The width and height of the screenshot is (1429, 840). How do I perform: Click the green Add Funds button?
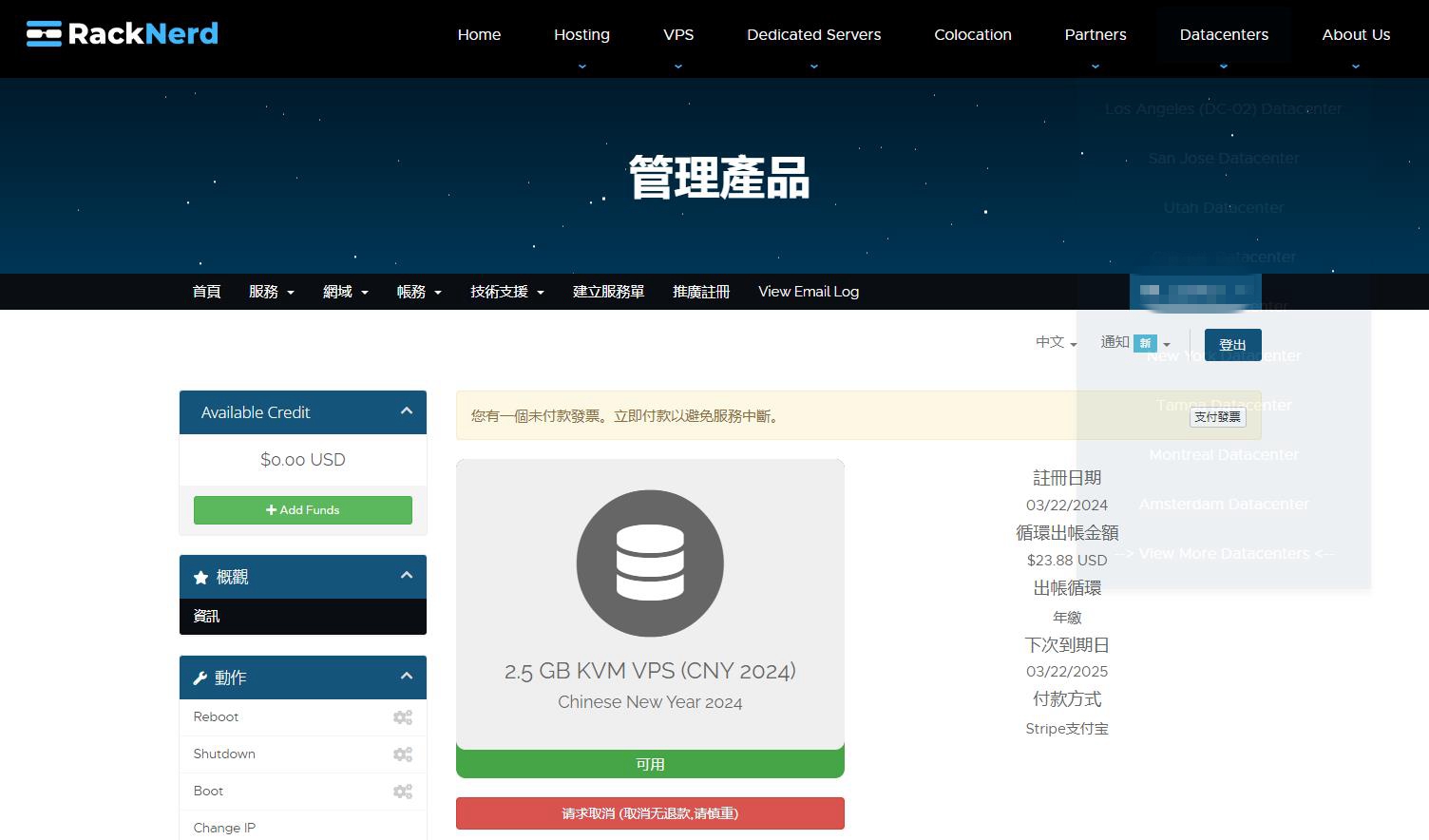[303, 510]
